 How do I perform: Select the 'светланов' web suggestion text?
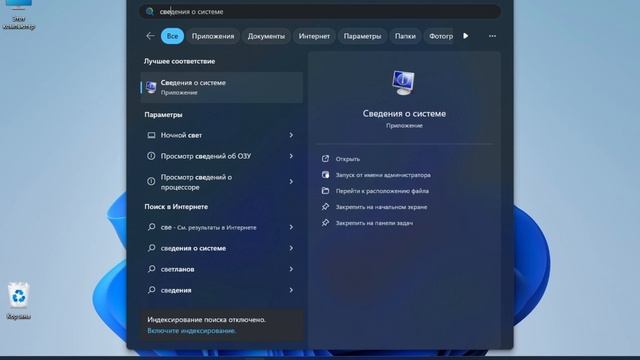(177, 269)
